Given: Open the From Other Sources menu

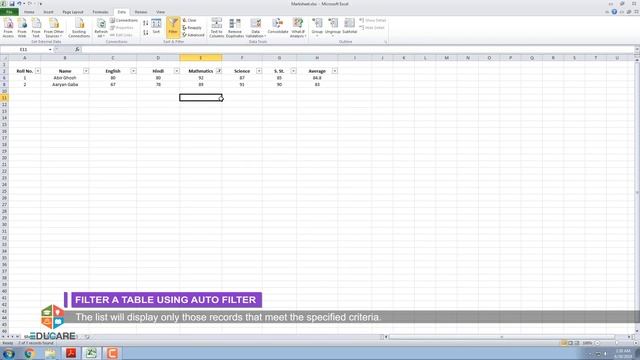Looking at the screenshot, I should tap(53, 28).
